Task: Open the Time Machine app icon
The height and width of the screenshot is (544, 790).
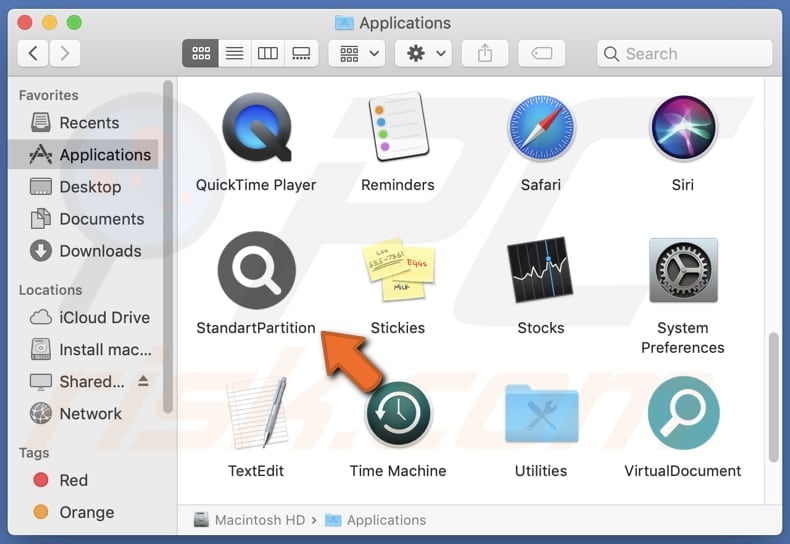Action: pyautogui.click(x=398, y=414)
